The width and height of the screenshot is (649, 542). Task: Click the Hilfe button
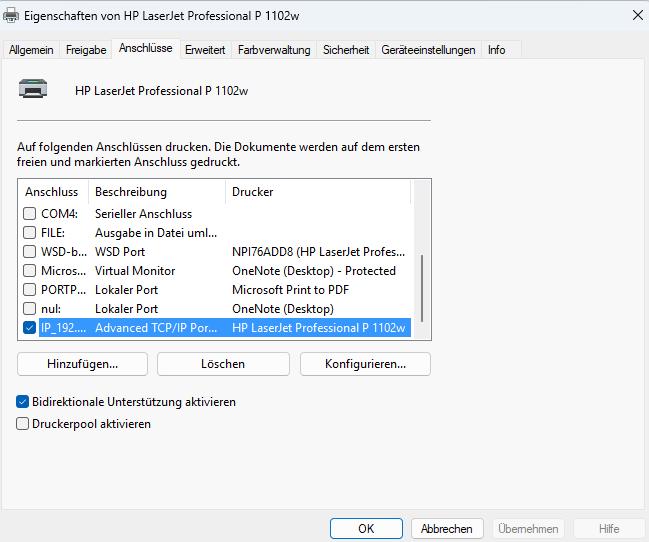pyautogui.click(x=609, y=529)
